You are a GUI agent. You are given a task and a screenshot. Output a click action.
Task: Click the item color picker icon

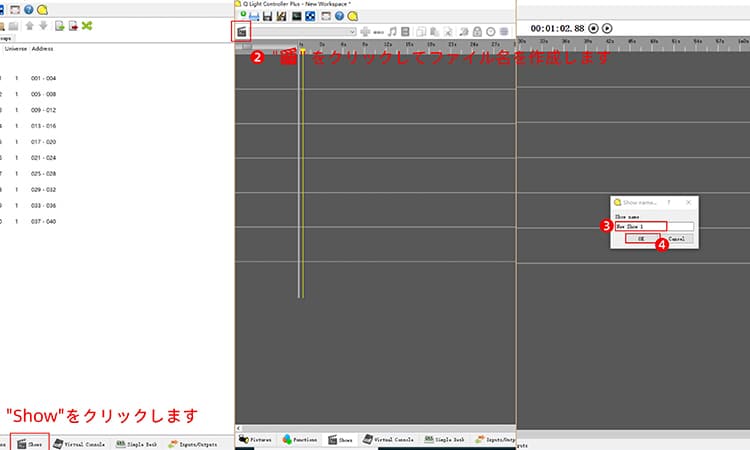click(x=463, y=32)
